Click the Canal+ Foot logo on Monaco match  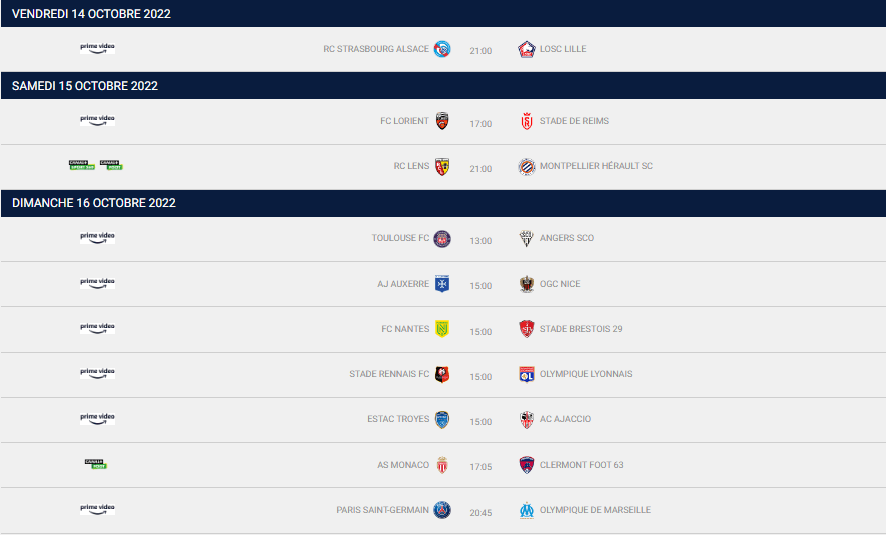click(x=96, y=464)
